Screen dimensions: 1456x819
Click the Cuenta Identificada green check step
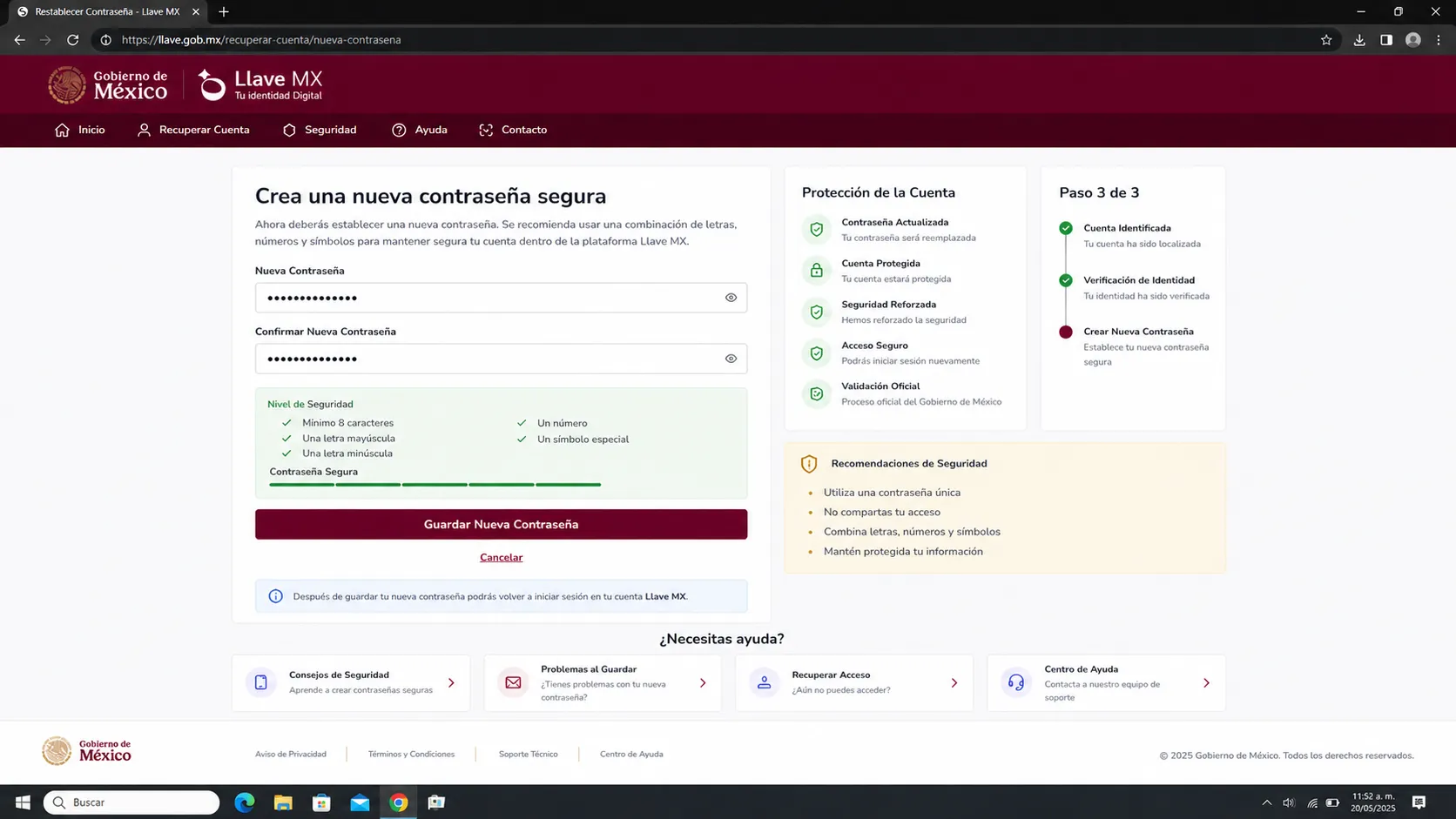pyautogui.click(x=1066, y=228)
